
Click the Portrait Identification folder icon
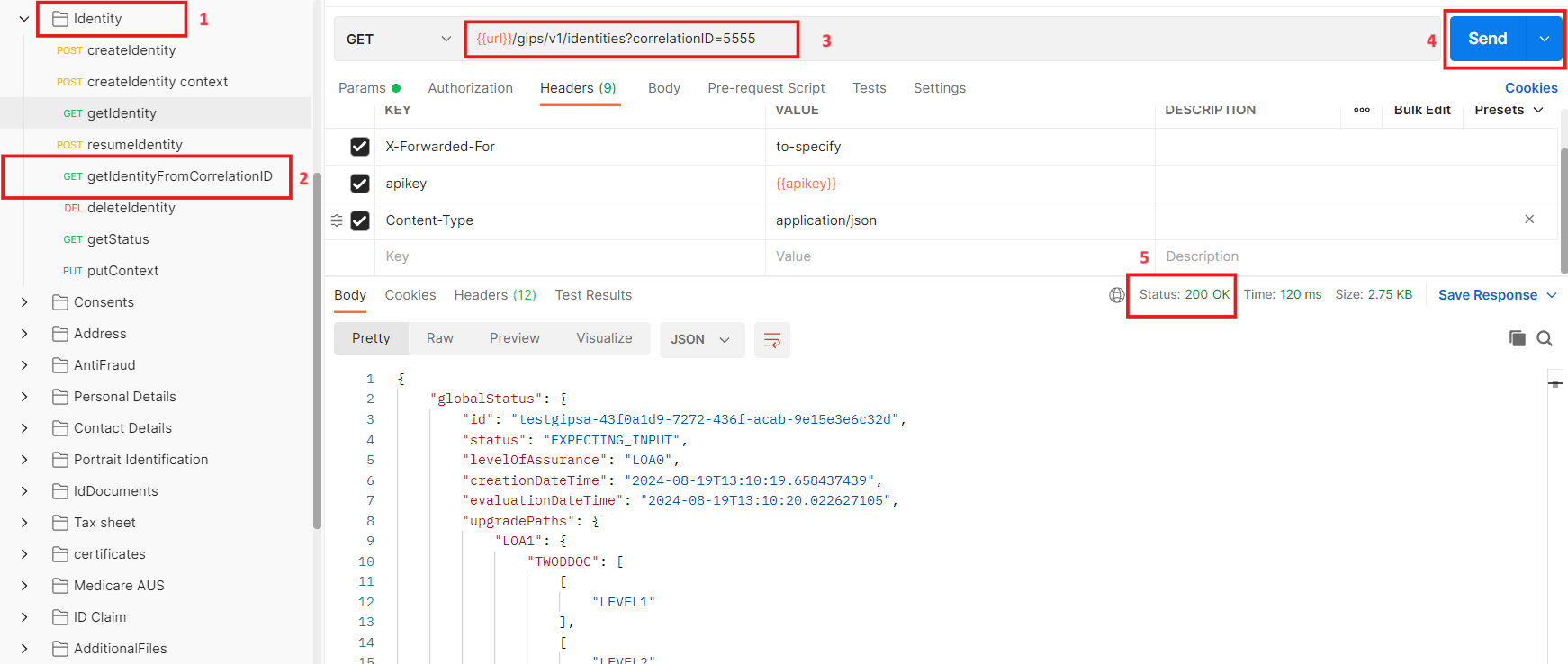(60, 460)
